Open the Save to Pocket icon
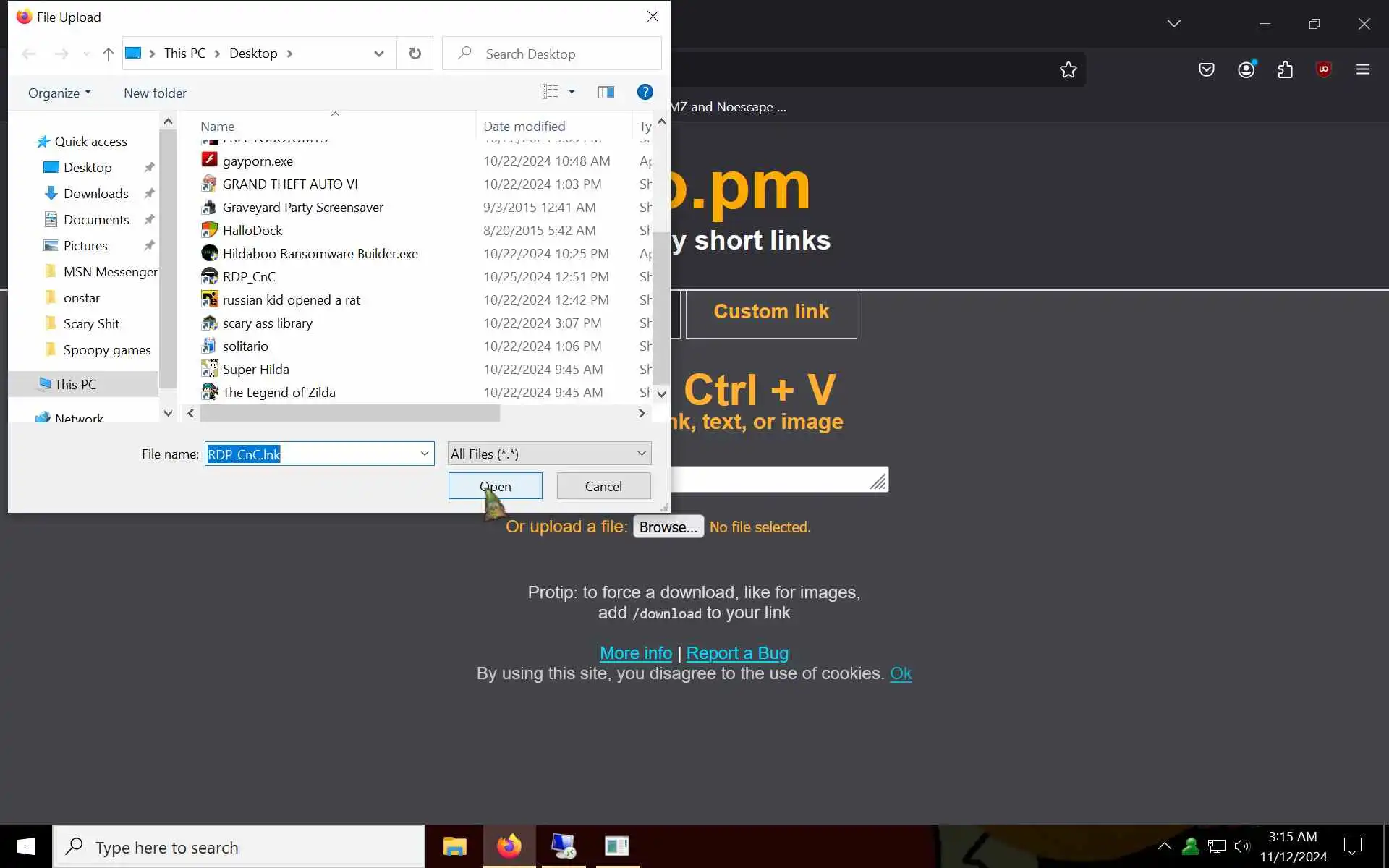Screen dimensions: 1389x868 pyautogui.click(x=1206, y=69)
